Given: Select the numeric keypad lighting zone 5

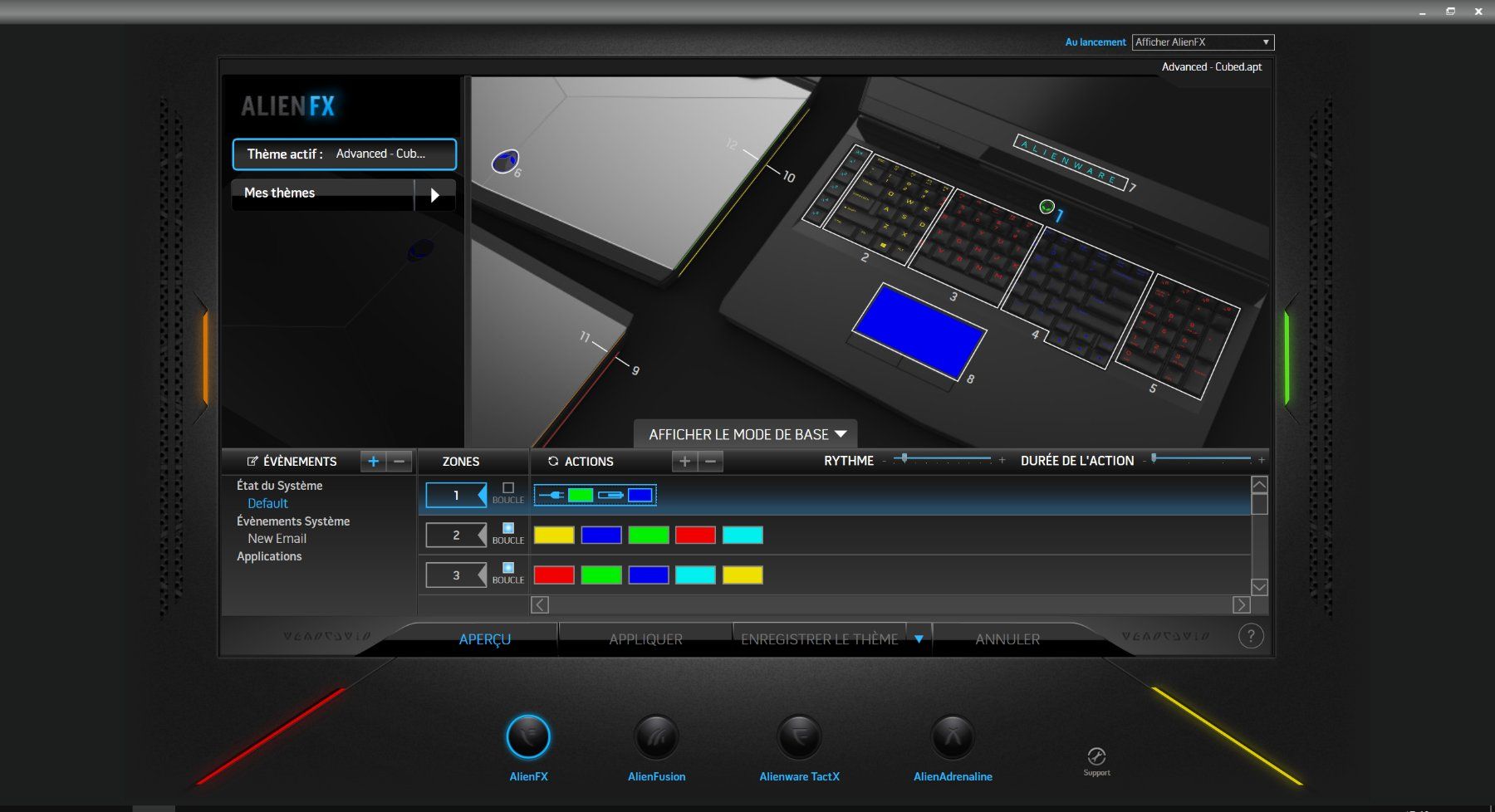Looking at the screenshot, I should (1178, 335).
